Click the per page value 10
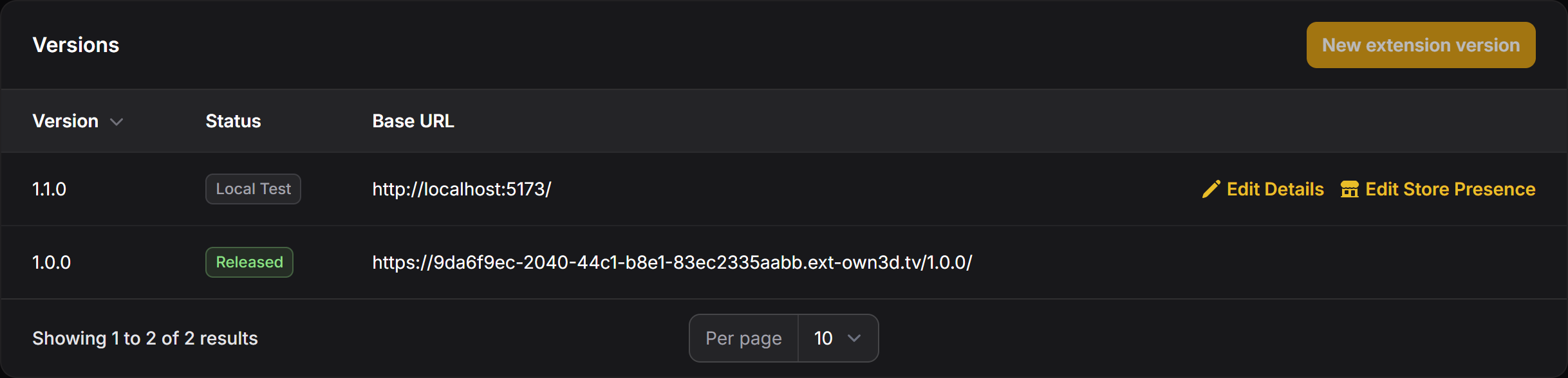 [823, 338]
